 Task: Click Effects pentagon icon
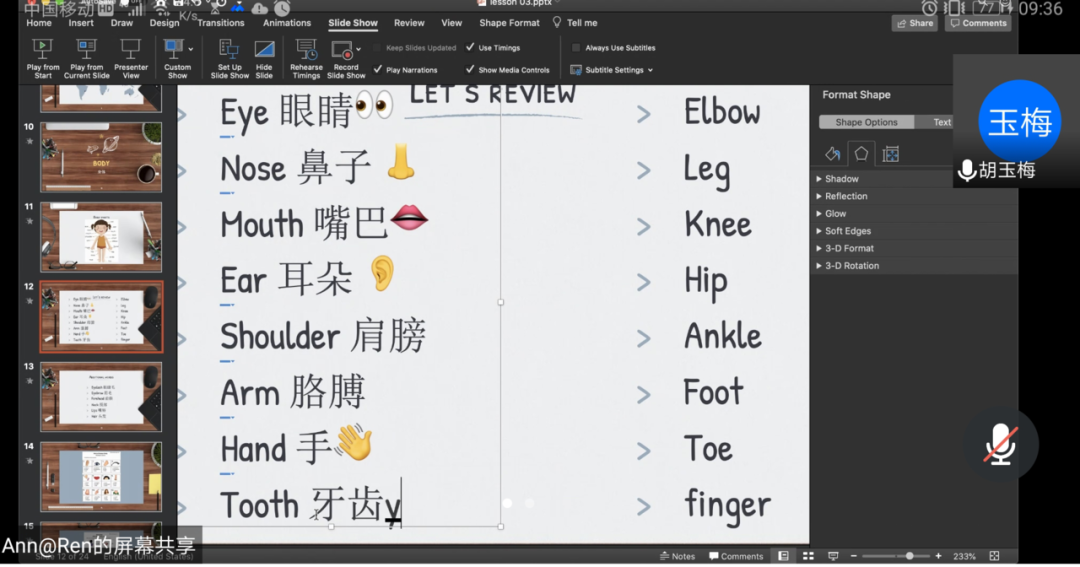coord(861,154)
